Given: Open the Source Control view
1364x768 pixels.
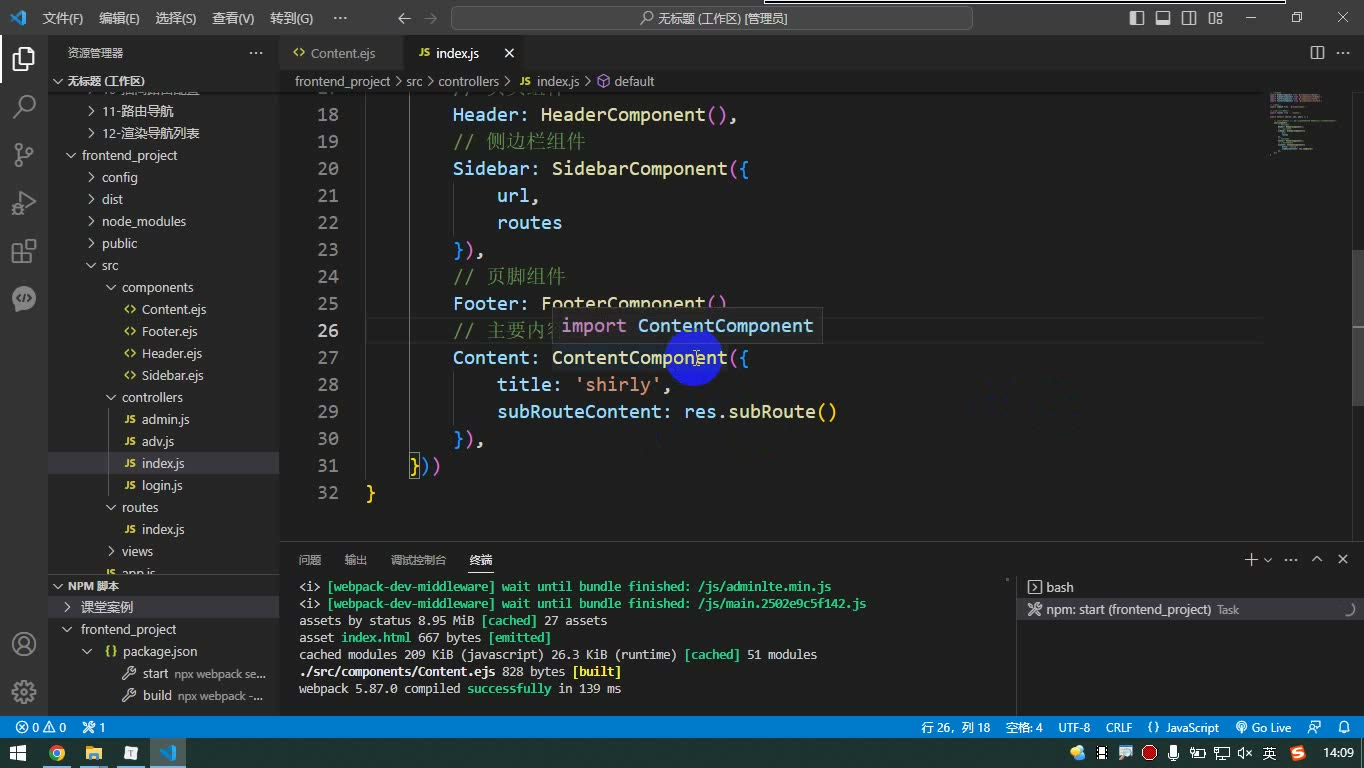Looking at the screenshot, I should coord(24,154).
